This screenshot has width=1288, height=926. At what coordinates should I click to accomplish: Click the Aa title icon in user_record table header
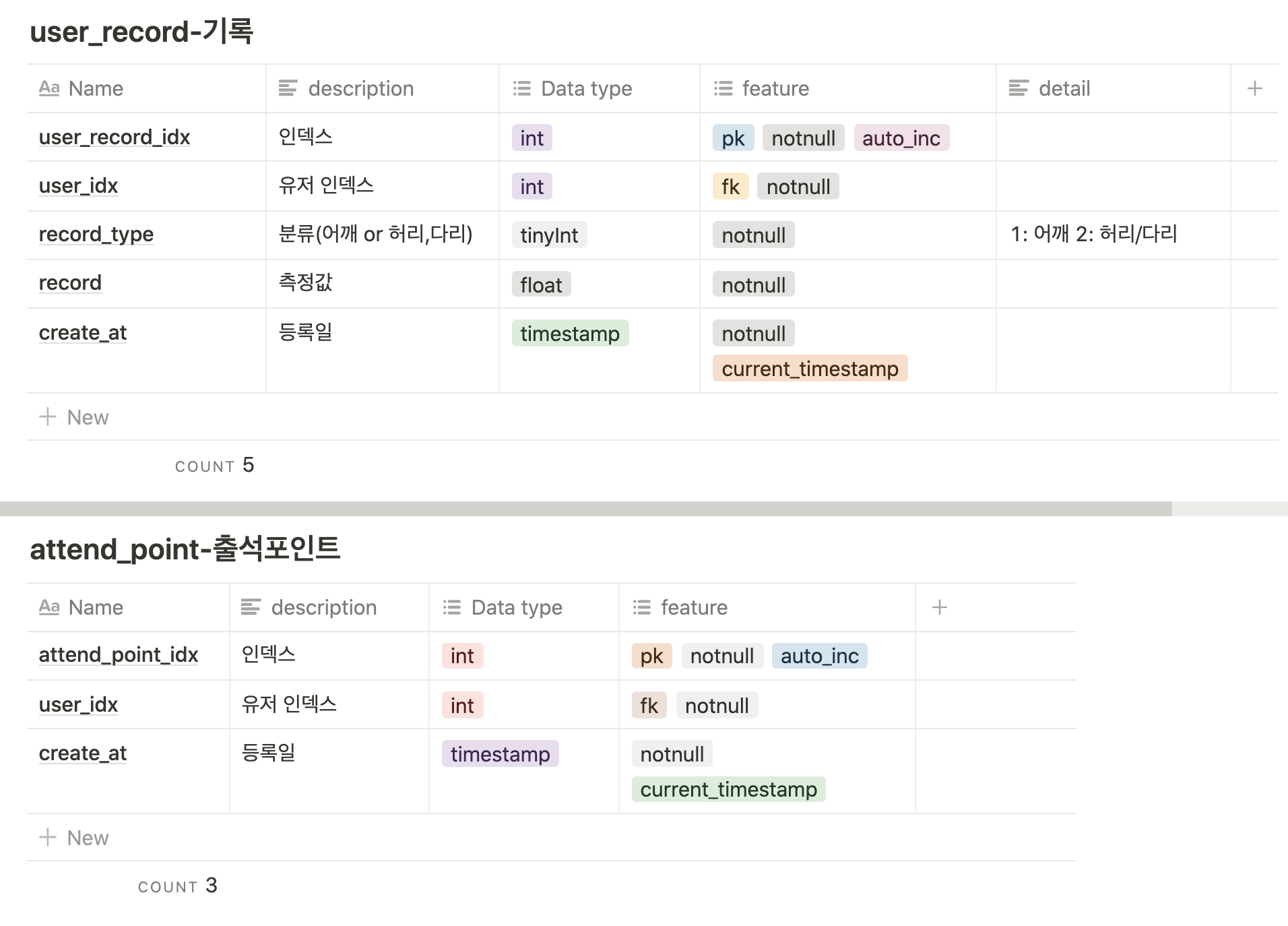(49, 88)
